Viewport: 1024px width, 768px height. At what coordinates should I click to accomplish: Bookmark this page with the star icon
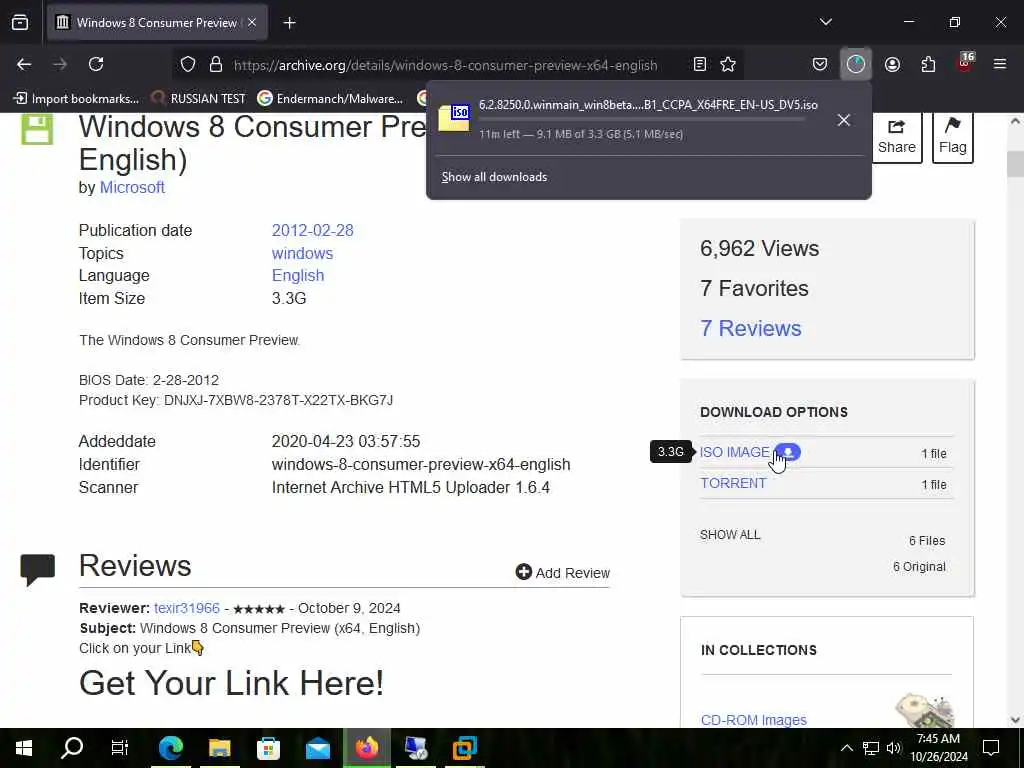(728, 64)
